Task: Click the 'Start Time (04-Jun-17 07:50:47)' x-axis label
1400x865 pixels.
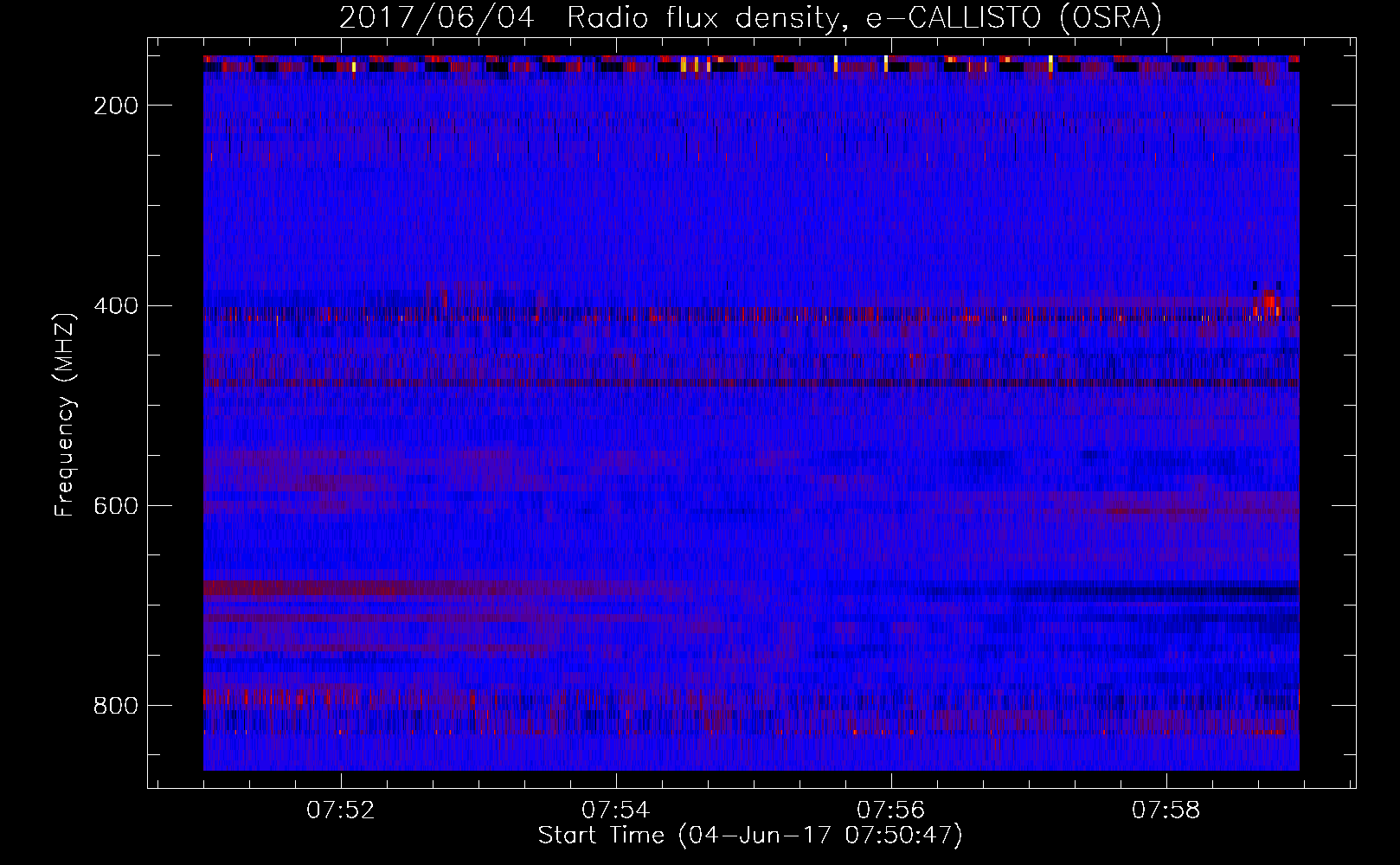Action: click(750, 836)
